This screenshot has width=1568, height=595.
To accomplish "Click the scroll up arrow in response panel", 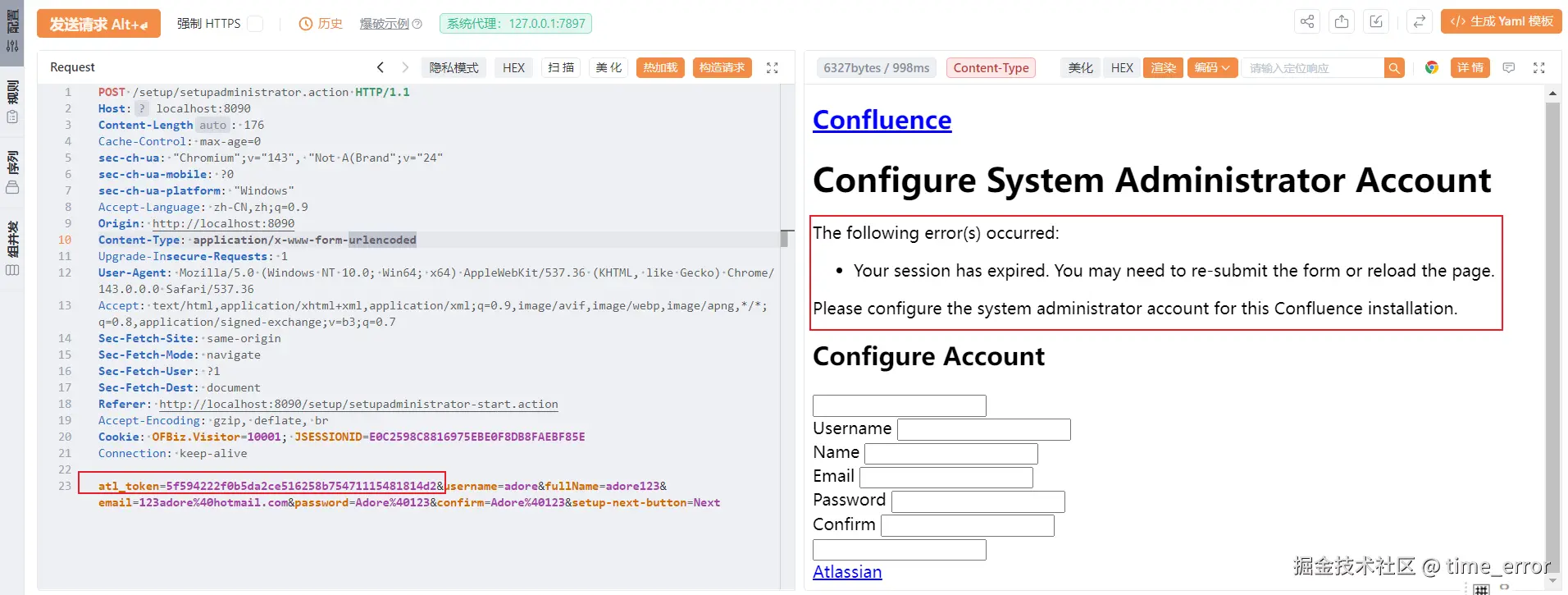I will click(x=1552, y=93).
